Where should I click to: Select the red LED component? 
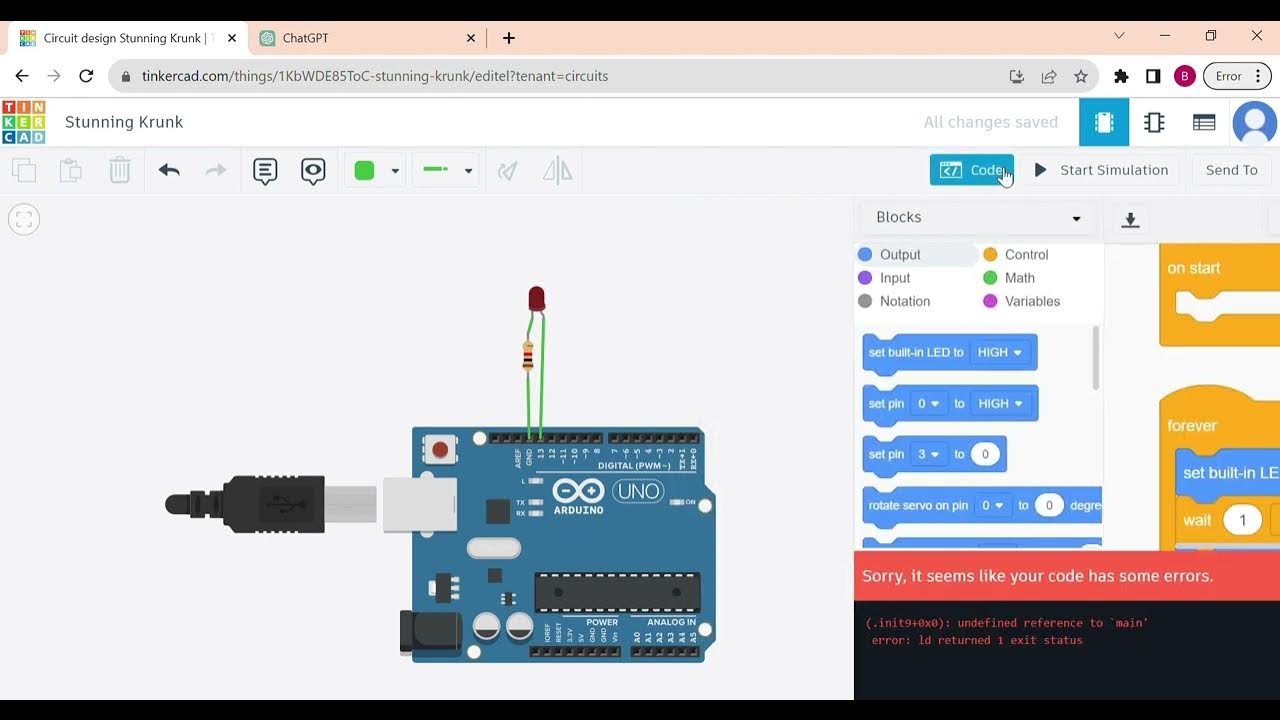(x=536, y=299)
